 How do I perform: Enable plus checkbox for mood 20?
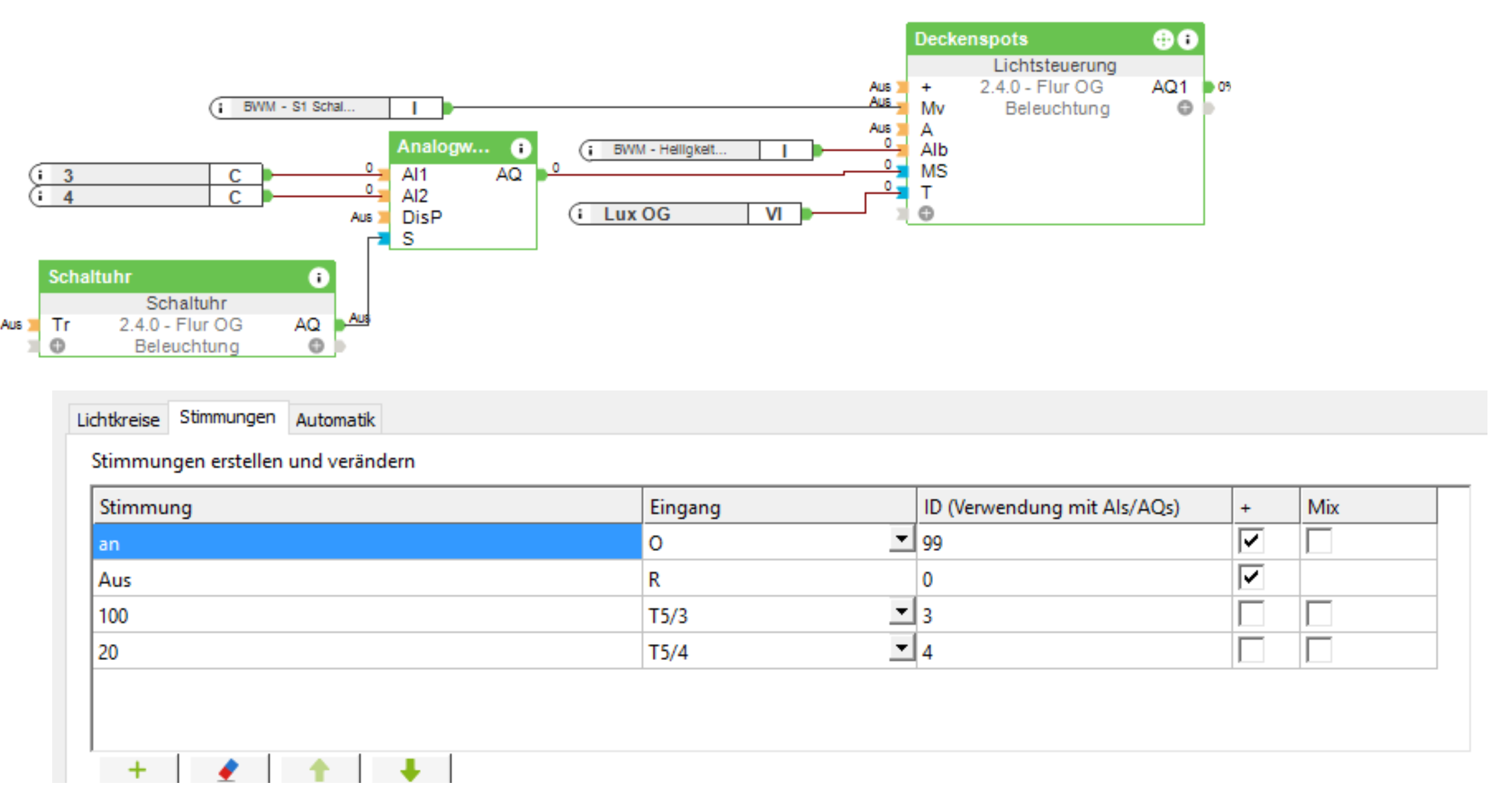[x=1251, y=650]
